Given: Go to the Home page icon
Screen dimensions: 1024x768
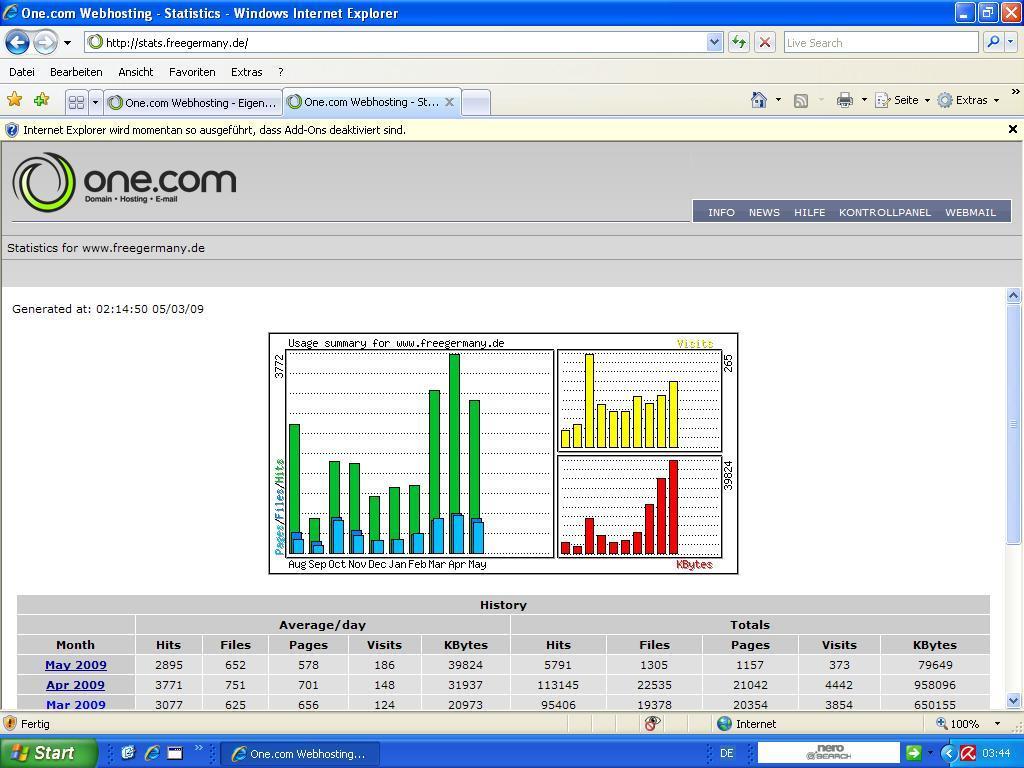Looking at the screenshot, I should [759, 100].
